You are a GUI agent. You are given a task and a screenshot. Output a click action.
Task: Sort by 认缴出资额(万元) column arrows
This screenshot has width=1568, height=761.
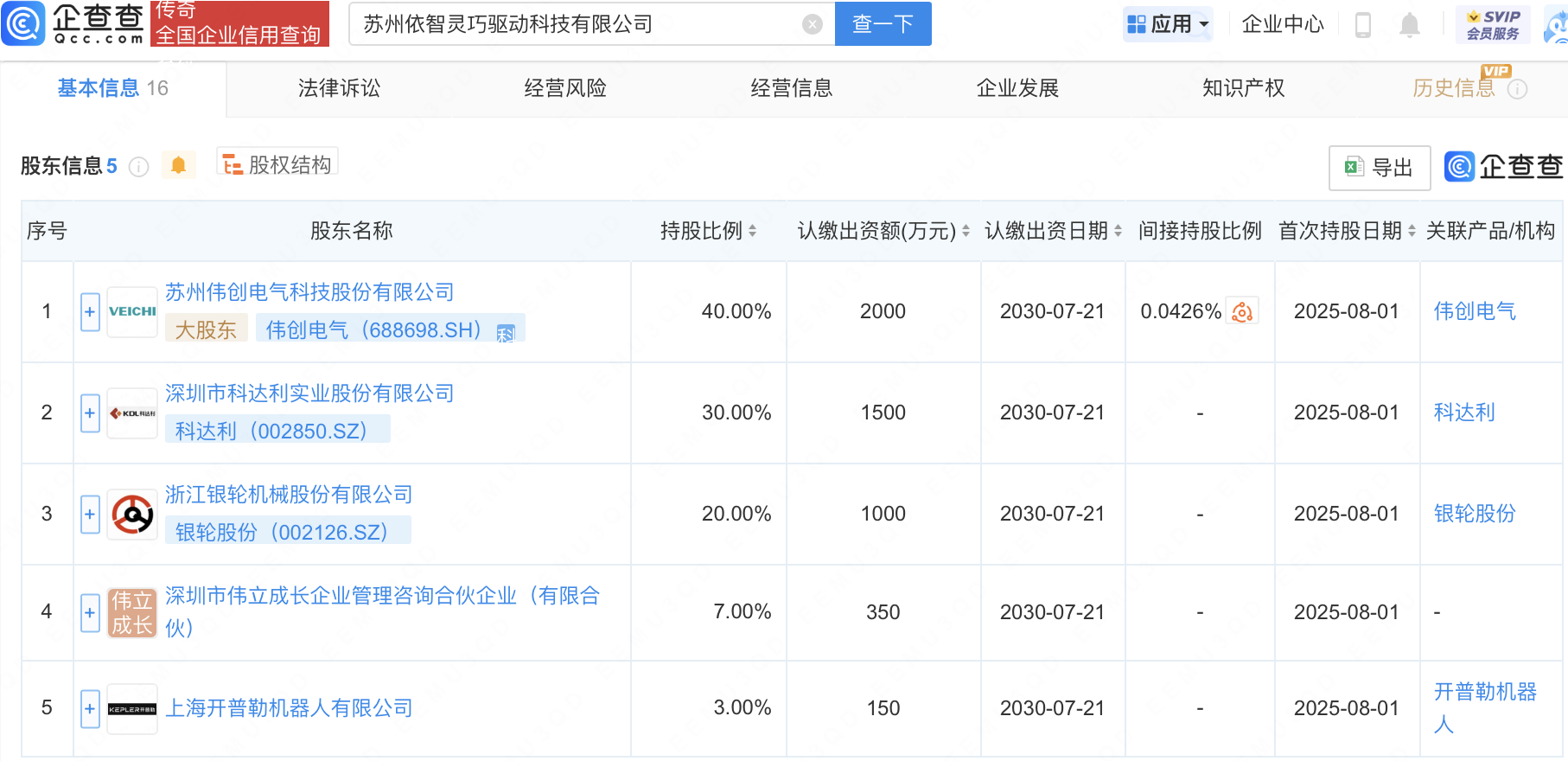[966, 231]
